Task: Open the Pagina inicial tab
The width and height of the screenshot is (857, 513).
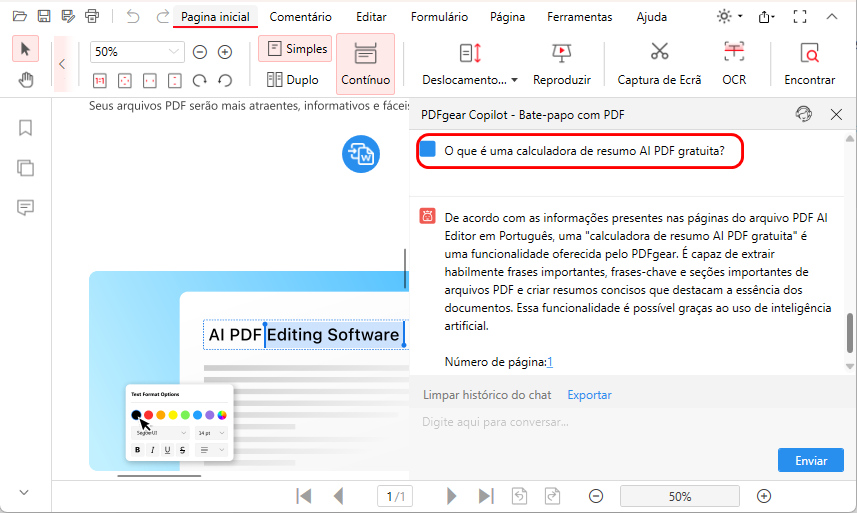Action: [x=215, y=17]
